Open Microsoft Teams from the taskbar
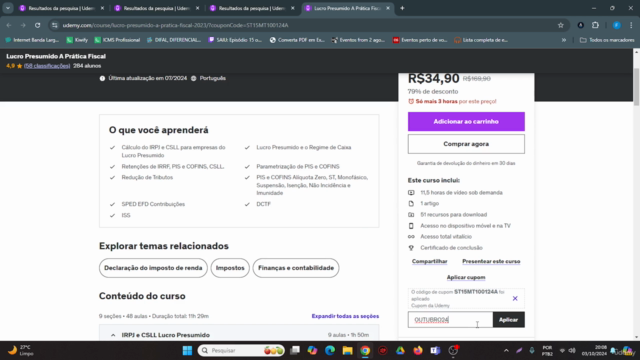The height and width of the screenshot is (360, 640). click(435, 350)
